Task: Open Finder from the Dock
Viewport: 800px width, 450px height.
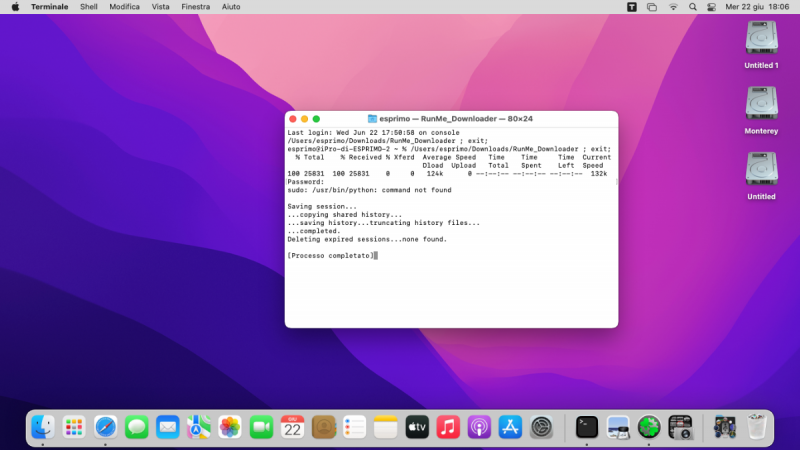Action: [x=43, y=428]
